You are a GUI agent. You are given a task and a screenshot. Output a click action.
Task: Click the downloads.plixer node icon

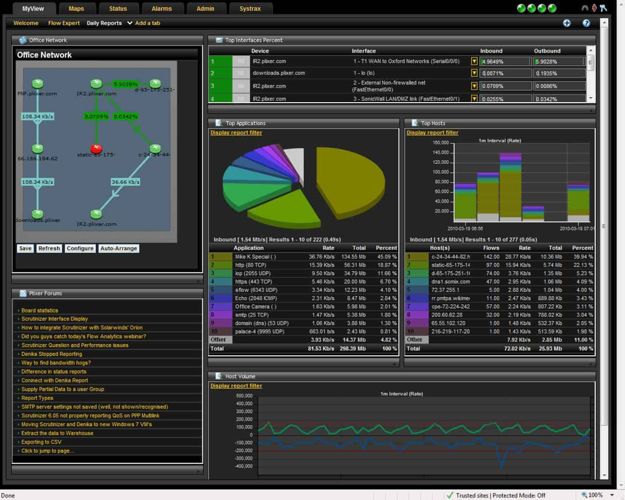[37, 213]
